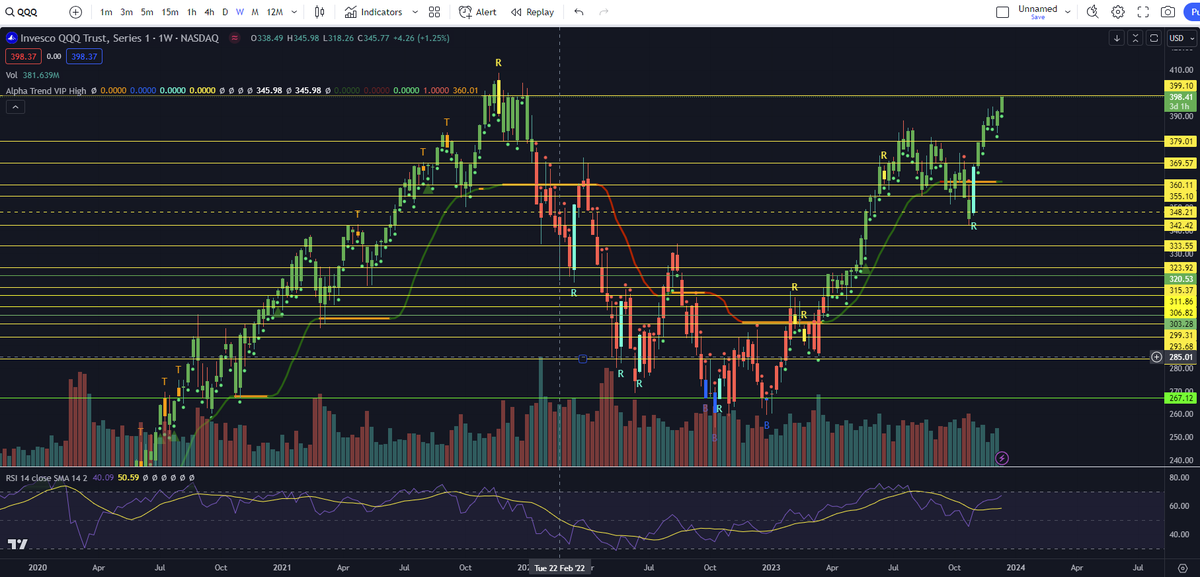Viewport: 1200px width, 577px height.
Task: Click the green 303.28 price label
Action: click(1181, 324)
